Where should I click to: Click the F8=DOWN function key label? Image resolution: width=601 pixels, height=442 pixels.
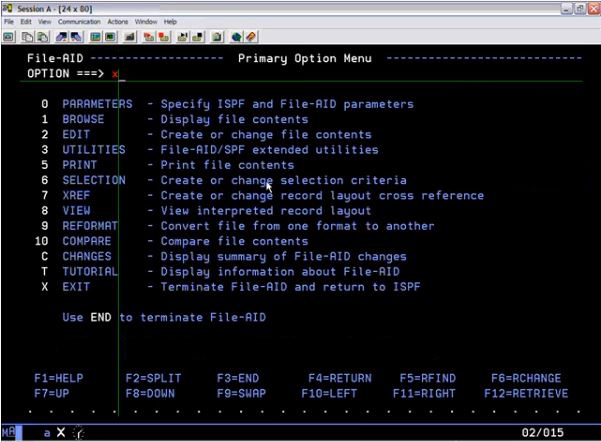[x=150, y=394]
